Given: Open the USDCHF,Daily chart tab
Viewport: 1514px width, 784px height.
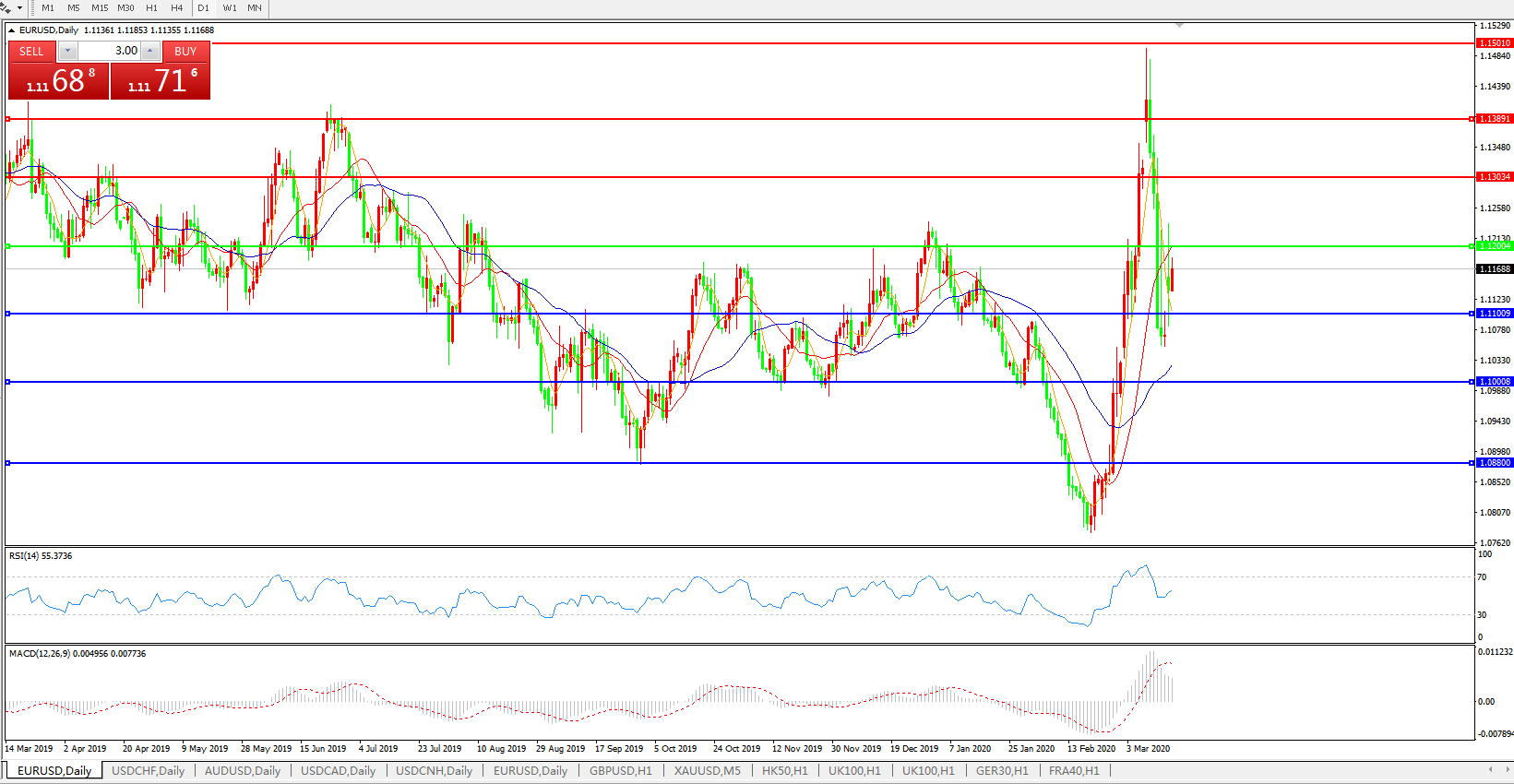Looking at the screenshot, I should click(148, 771).
